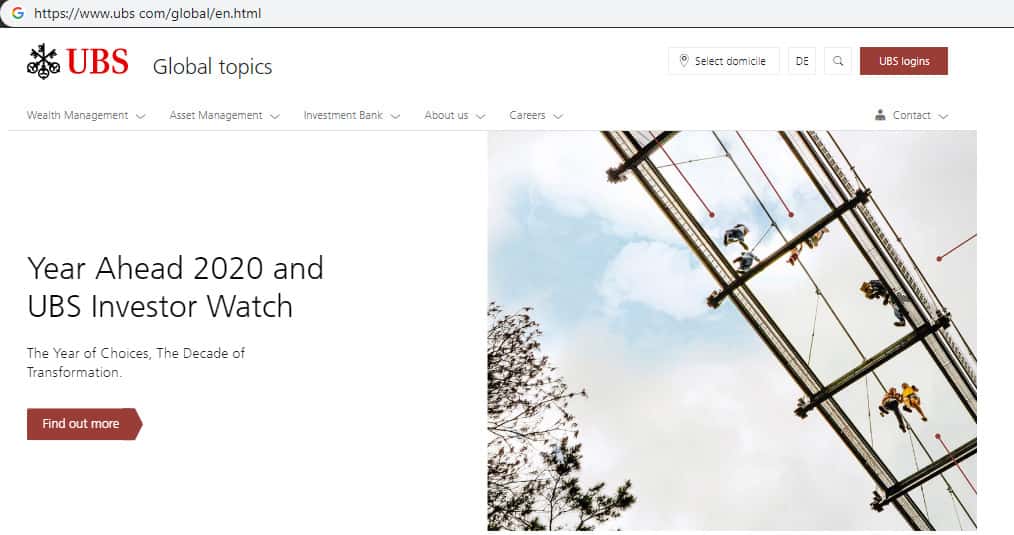Click the URL in the address bar

click(147, 13)
